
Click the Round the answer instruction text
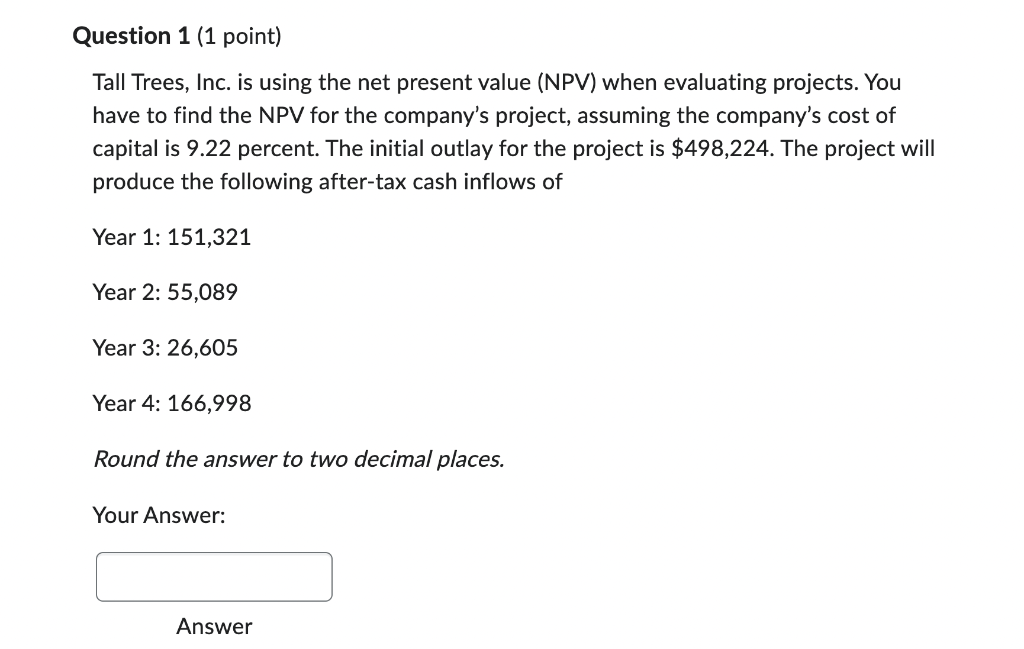coord(297,459)
